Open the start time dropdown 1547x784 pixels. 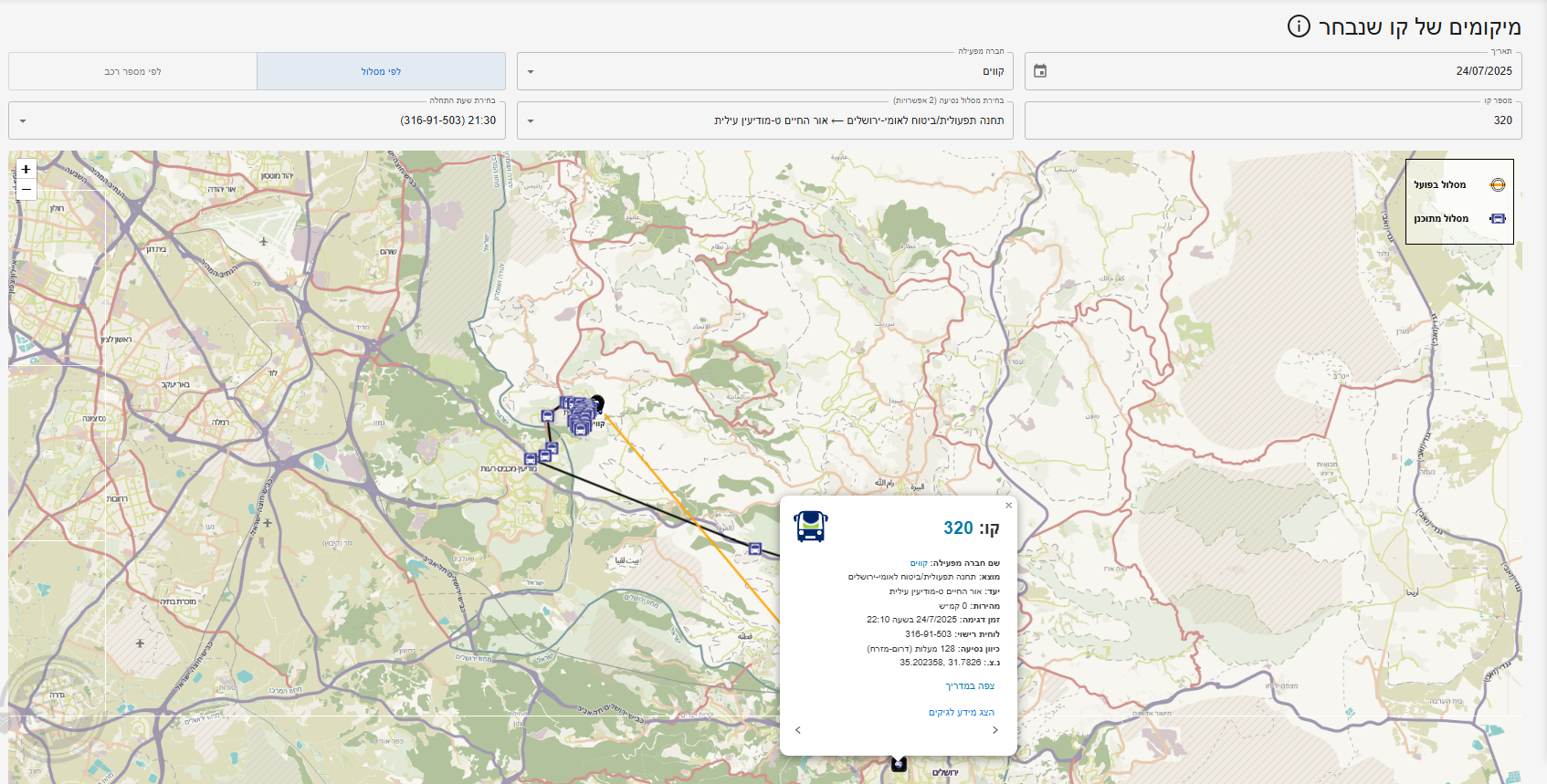tap(257, 120)
